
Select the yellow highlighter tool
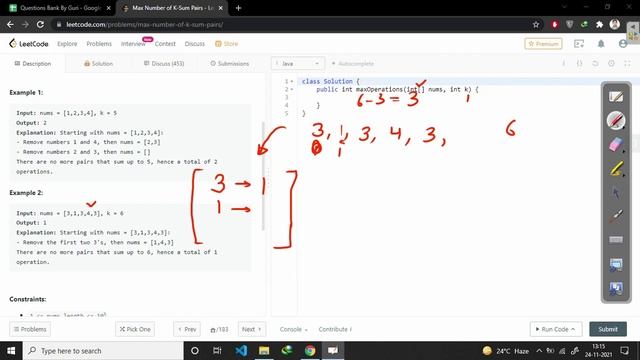[x=616, y=168]
